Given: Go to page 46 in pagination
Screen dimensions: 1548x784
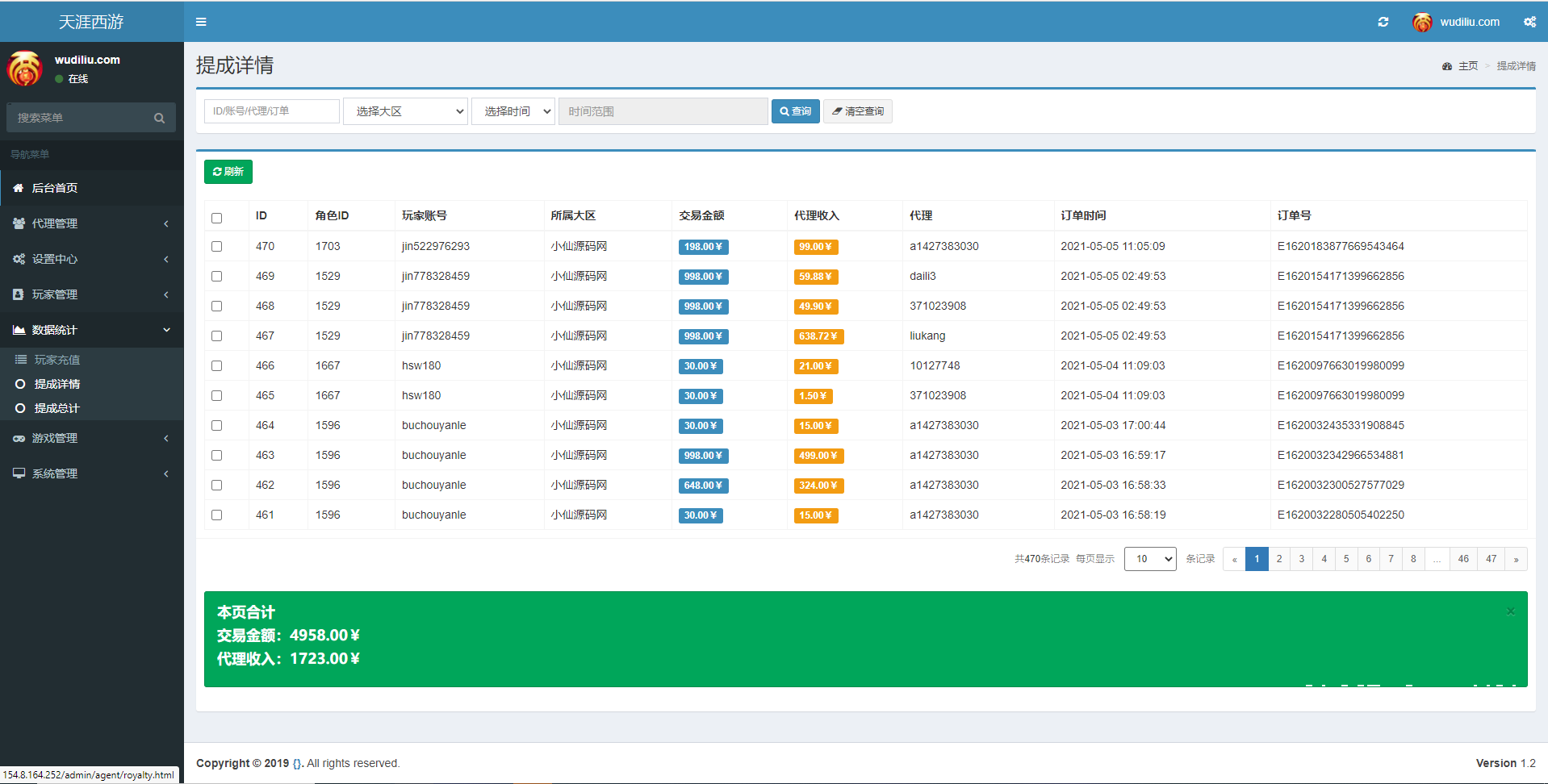Looking at the screenshot, I should (x=1463, y=559).
